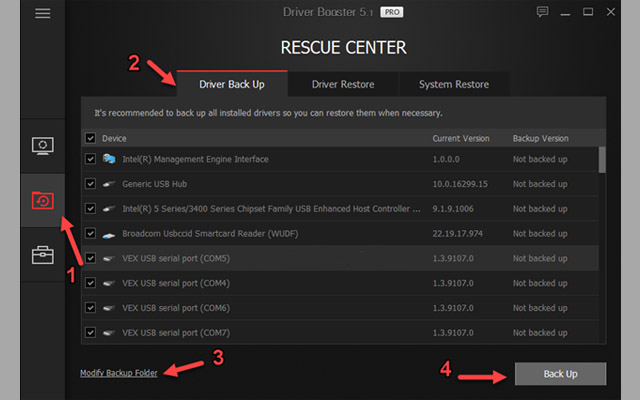640x400 pixels.
Task: Click the Device column header
Action: point(114,138)
